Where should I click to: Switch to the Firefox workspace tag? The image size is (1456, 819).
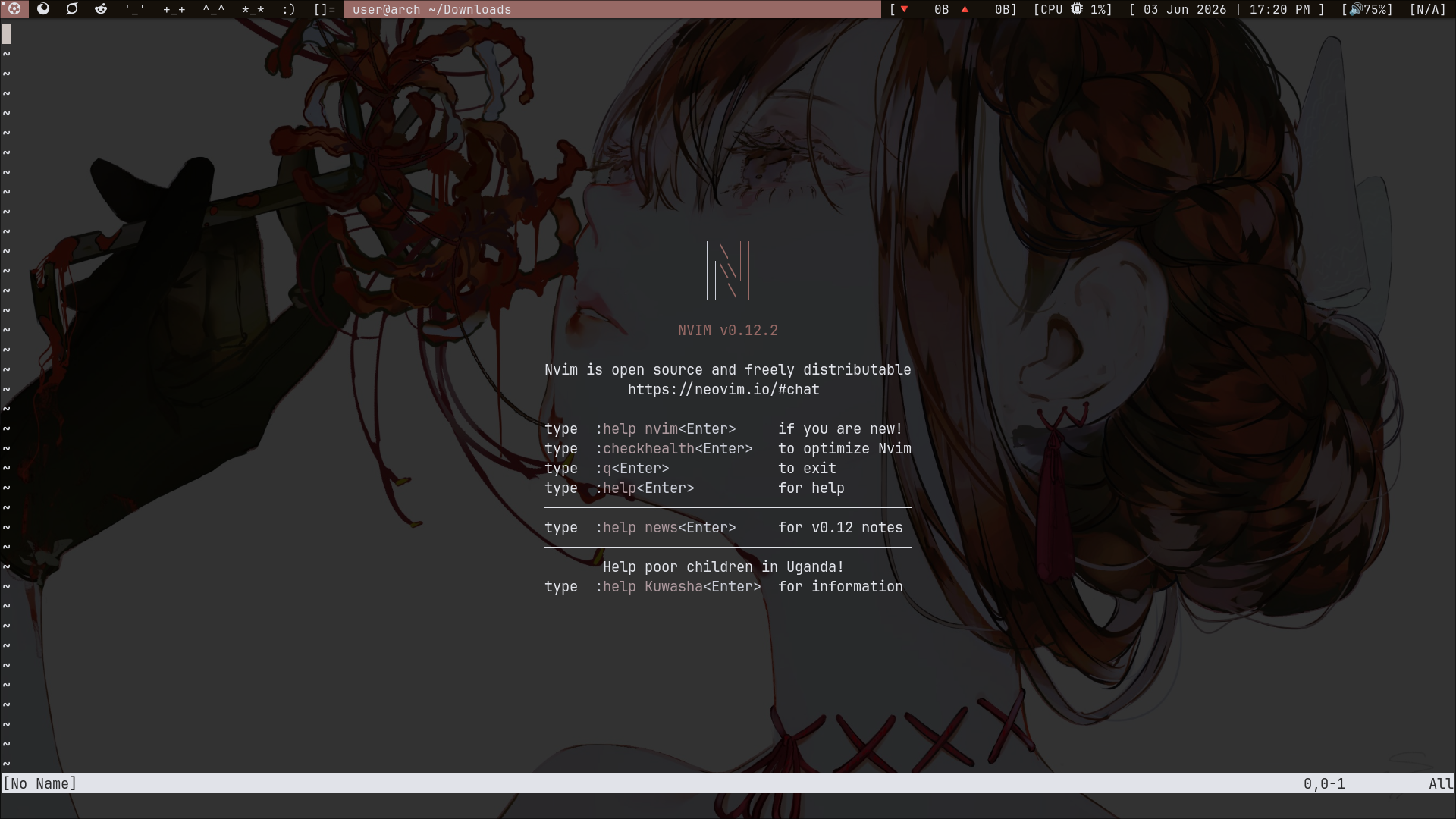click(43, 9)
